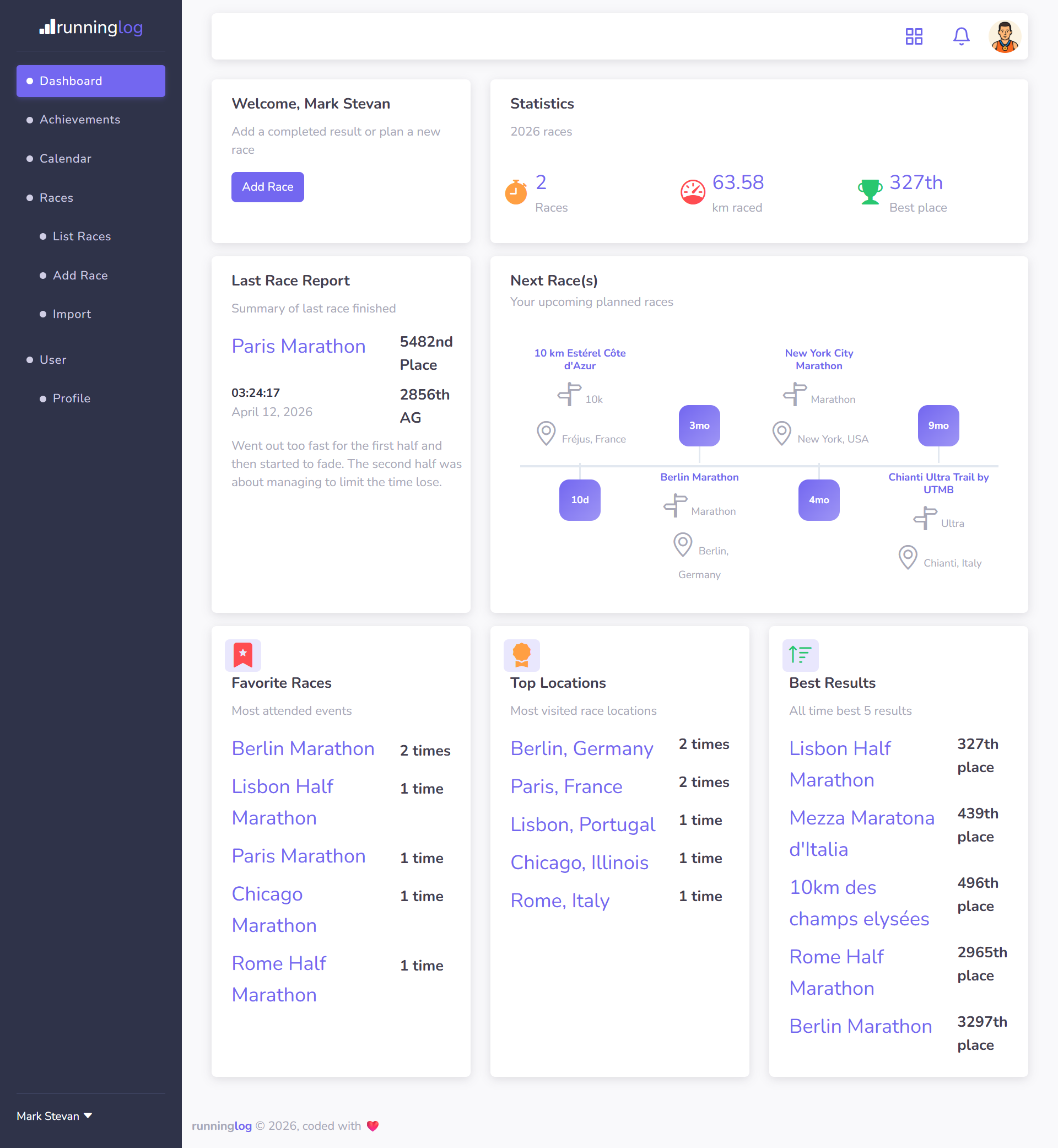This screenshot has width=1058, height=1148.
Task: Click the signpost icon under Berlin Marathon timeline entry
Action: [675, 505]
